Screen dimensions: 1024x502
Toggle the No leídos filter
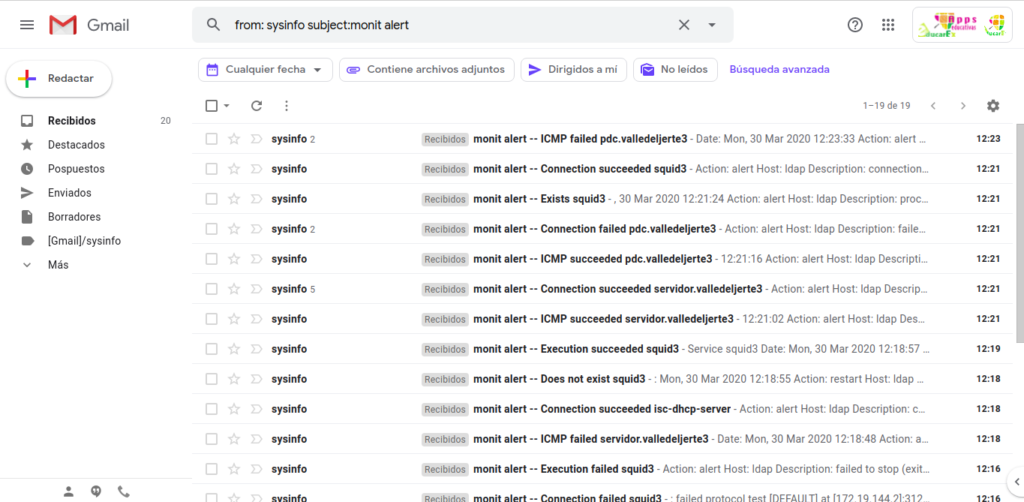coord(675,70)
